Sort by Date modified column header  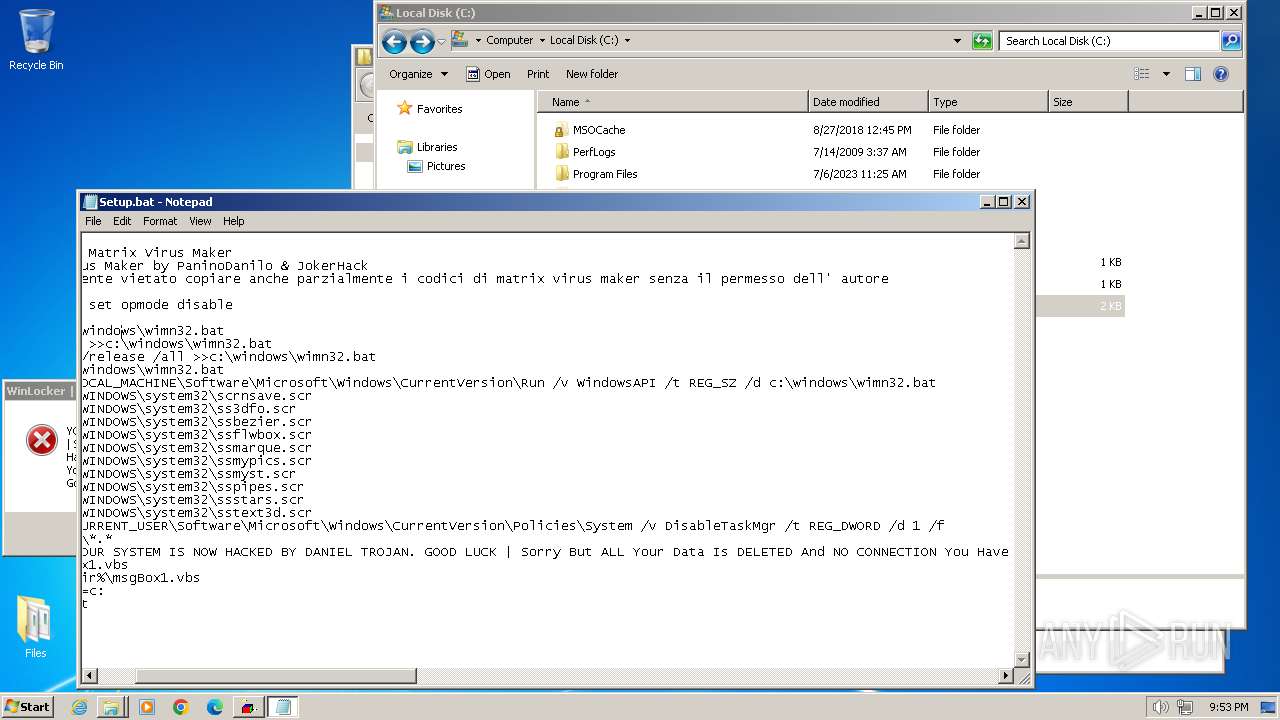pos(868,102)
